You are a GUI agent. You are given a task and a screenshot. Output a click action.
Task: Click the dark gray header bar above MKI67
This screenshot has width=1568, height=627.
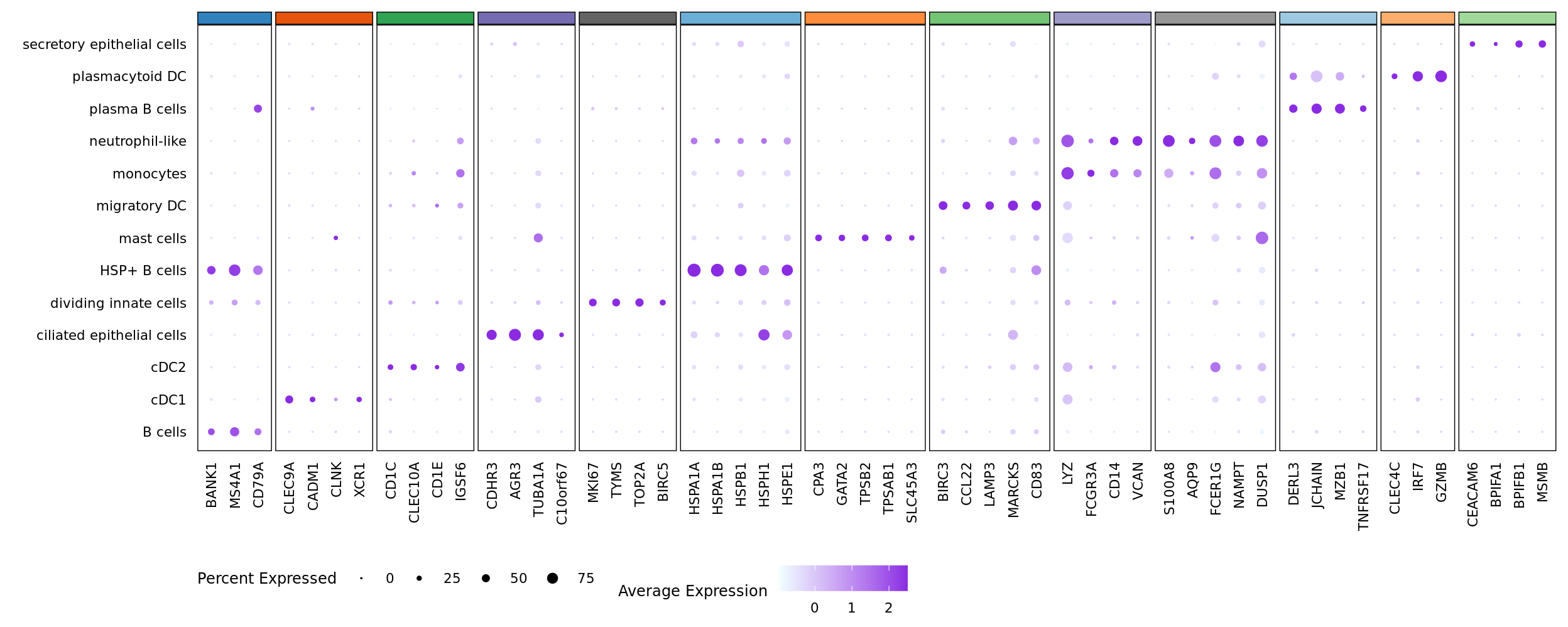pyautogui.click(x=627, y=18)
